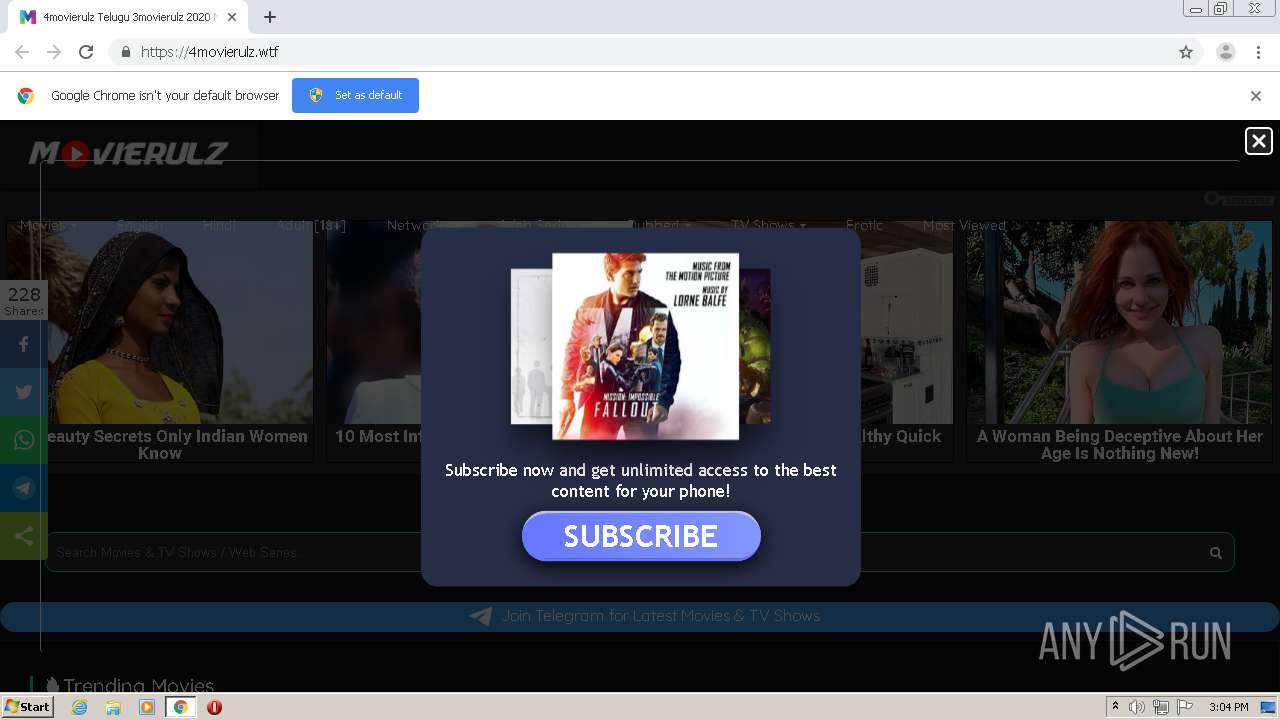The width and height of the screenshot is (1280, 720).
Task: Click Trending Movies heading
Action: [138, 685]
